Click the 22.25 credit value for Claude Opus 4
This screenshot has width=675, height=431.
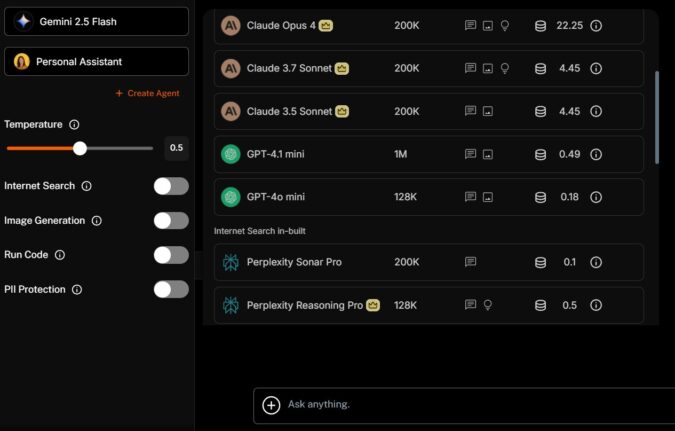pyautogui.click(x=570, y=26)
